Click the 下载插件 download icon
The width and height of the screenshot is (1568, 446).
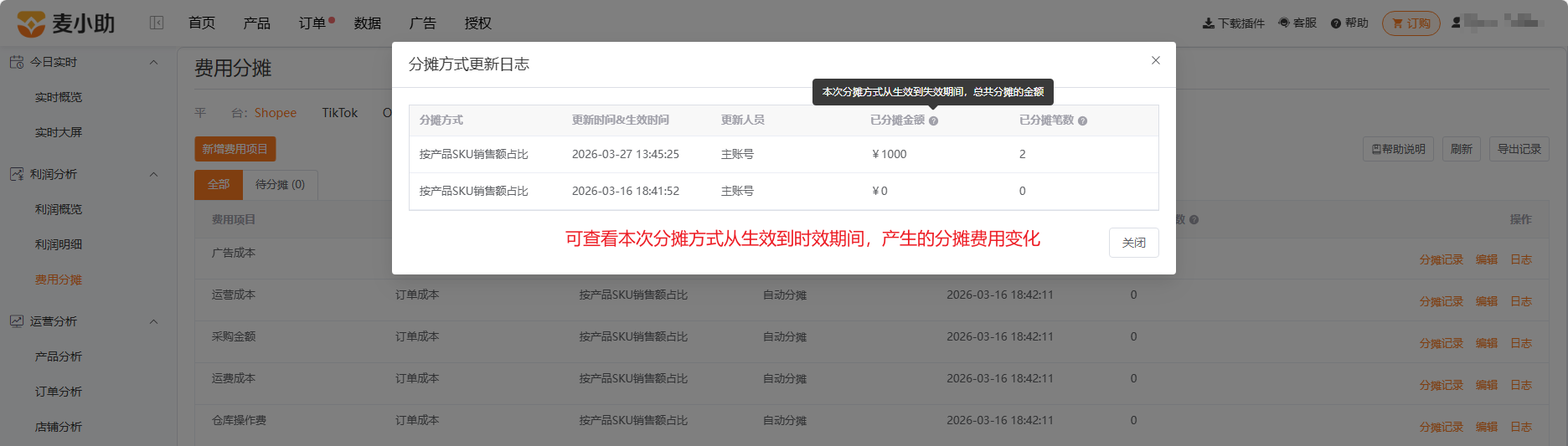1209,23
